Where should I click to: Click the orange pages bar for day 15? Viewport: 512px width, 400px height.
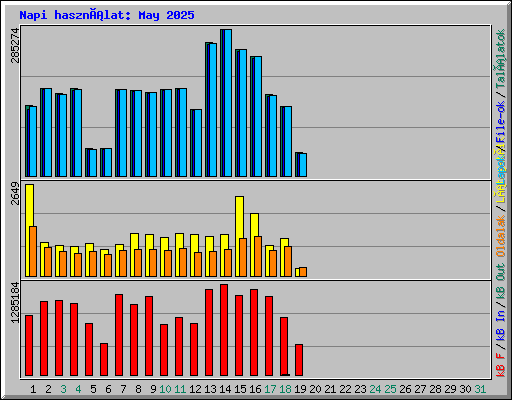tap(243, 257)
